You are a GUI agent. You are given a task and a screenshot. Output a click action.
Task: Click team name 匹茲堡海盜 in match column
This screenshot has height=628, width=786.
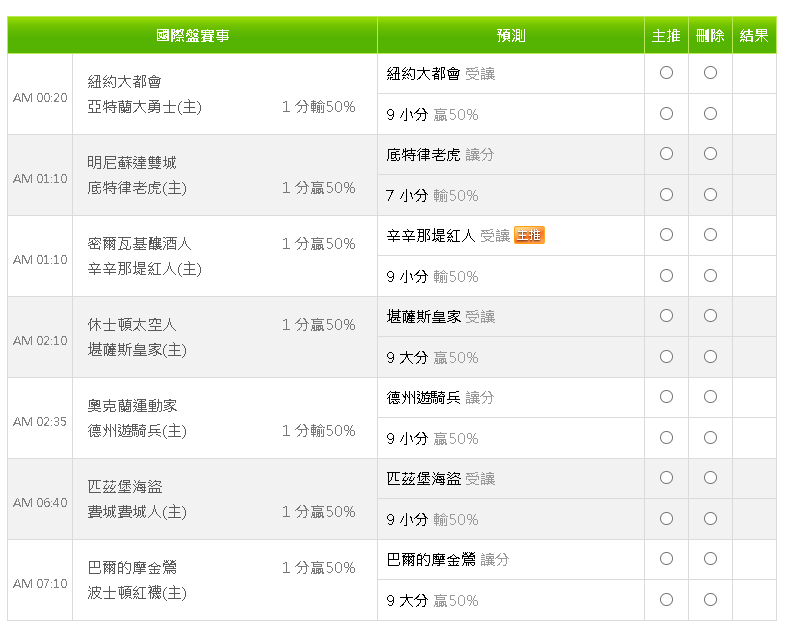(x=124, y=487)
